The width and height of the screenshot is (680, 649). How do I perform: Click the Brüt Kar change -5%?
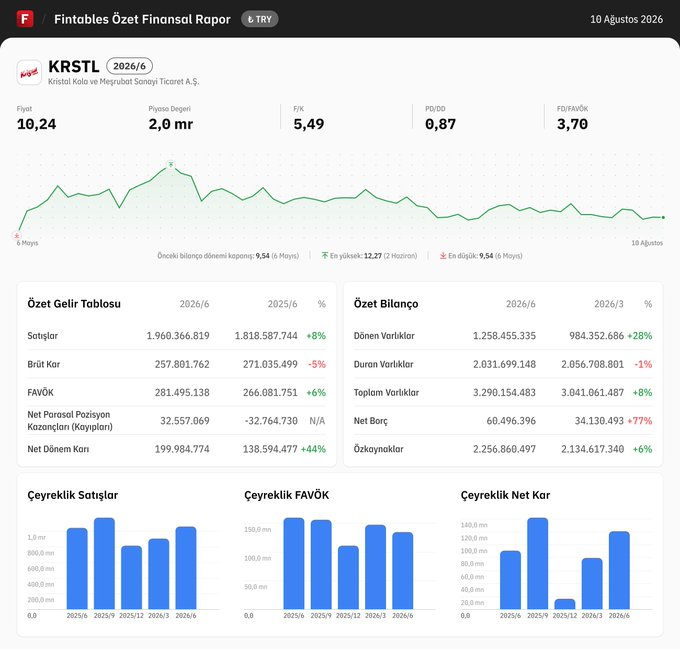tap(317, 364)
